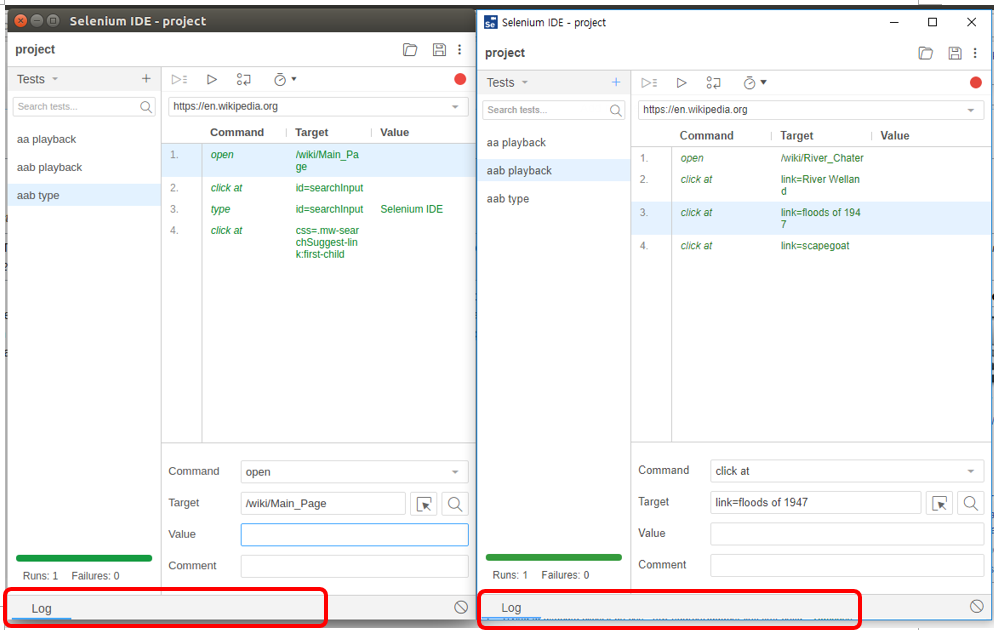Run current test in left window
994x633 pixels.
[x=212, y=79]
